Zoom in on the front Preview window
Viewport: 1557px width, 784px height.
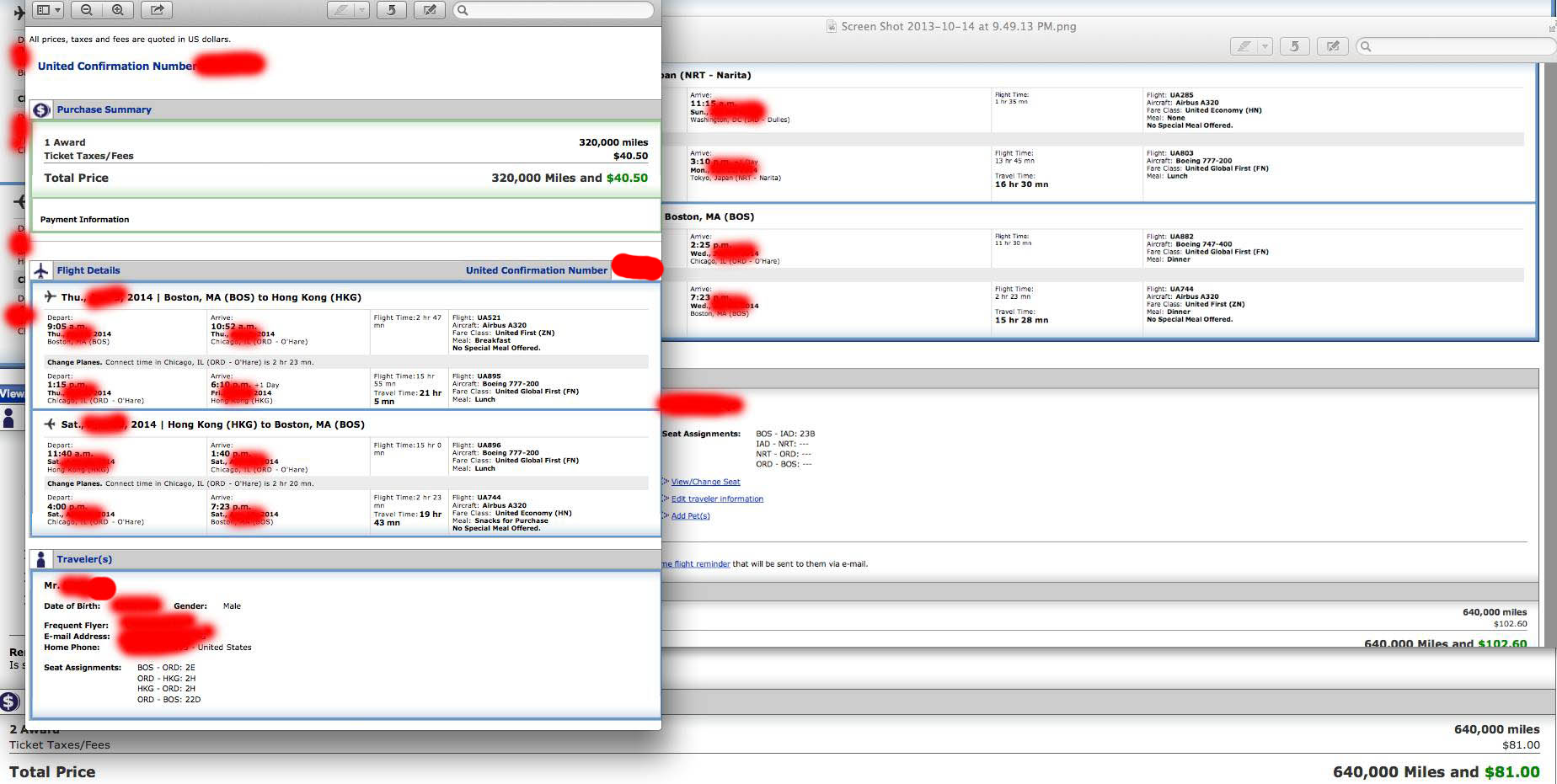pyautogui.click(x=118, y=10)
